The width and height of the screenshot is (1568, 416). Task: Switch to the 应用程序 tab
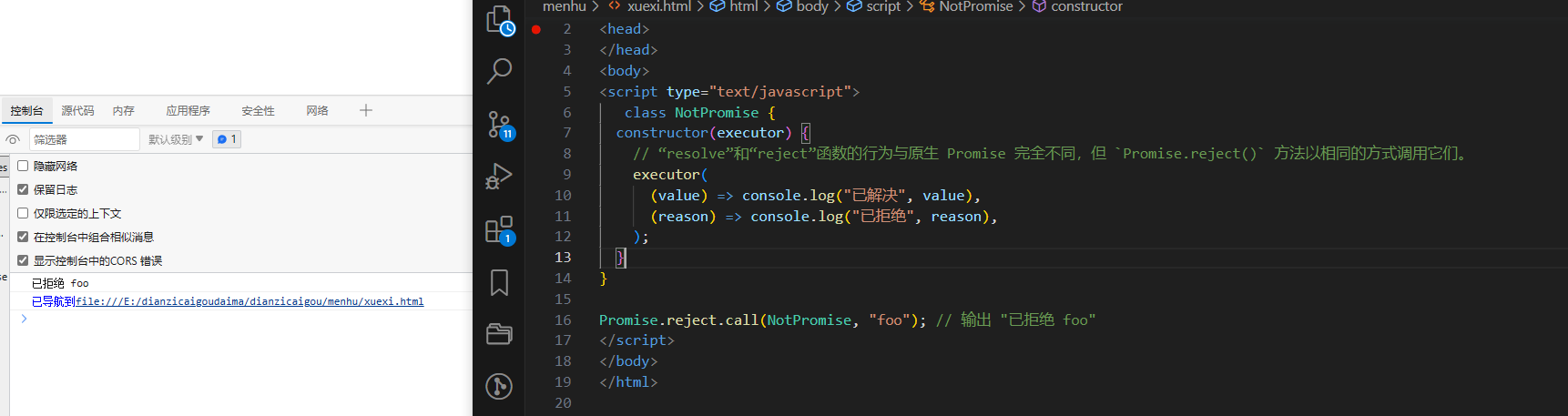point(188,110)
